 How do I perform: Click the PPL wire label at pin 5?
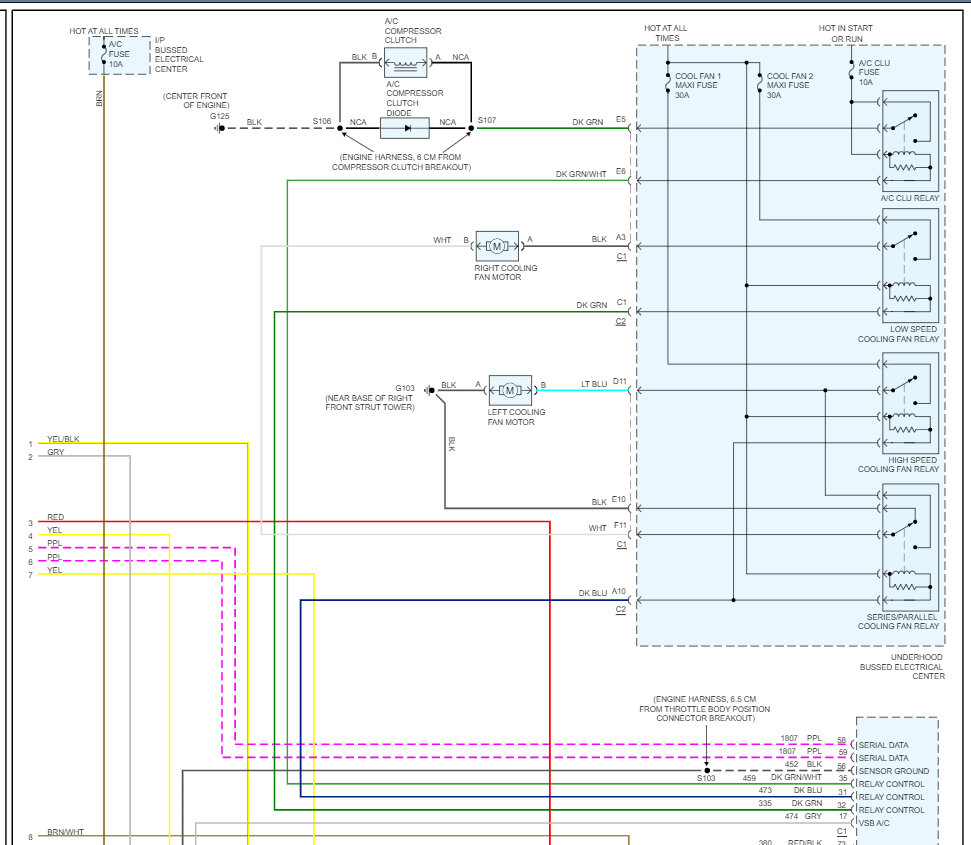(54, 543)
